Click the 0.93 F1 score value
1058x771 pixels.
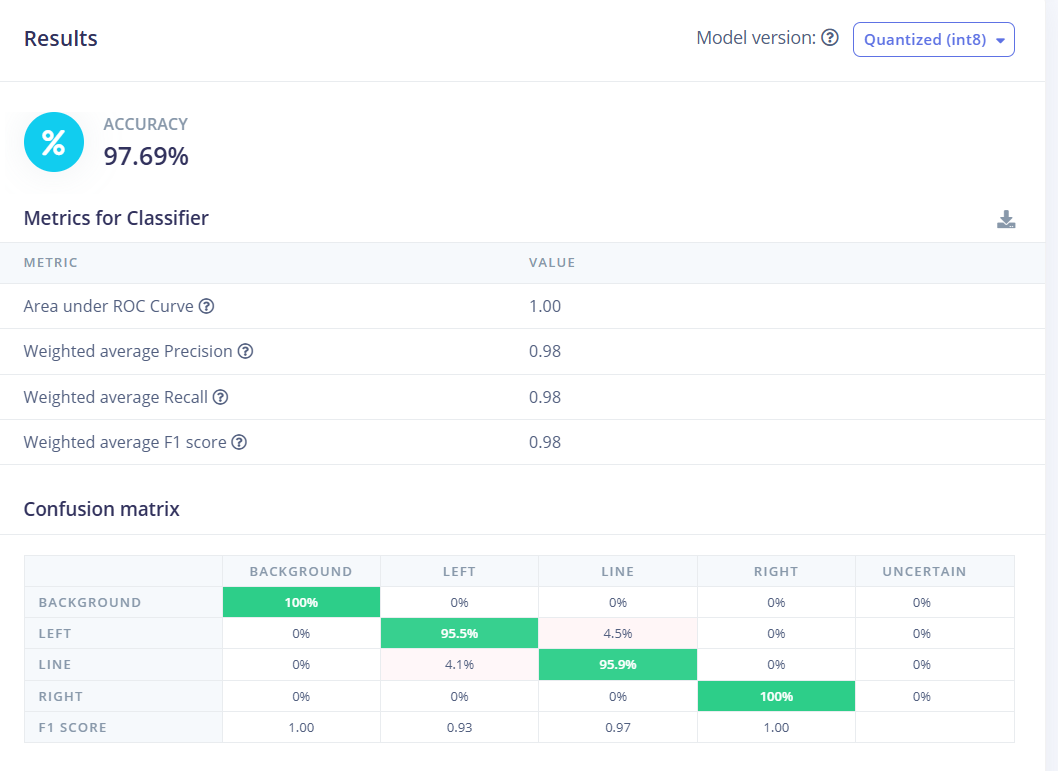(459, 727)
